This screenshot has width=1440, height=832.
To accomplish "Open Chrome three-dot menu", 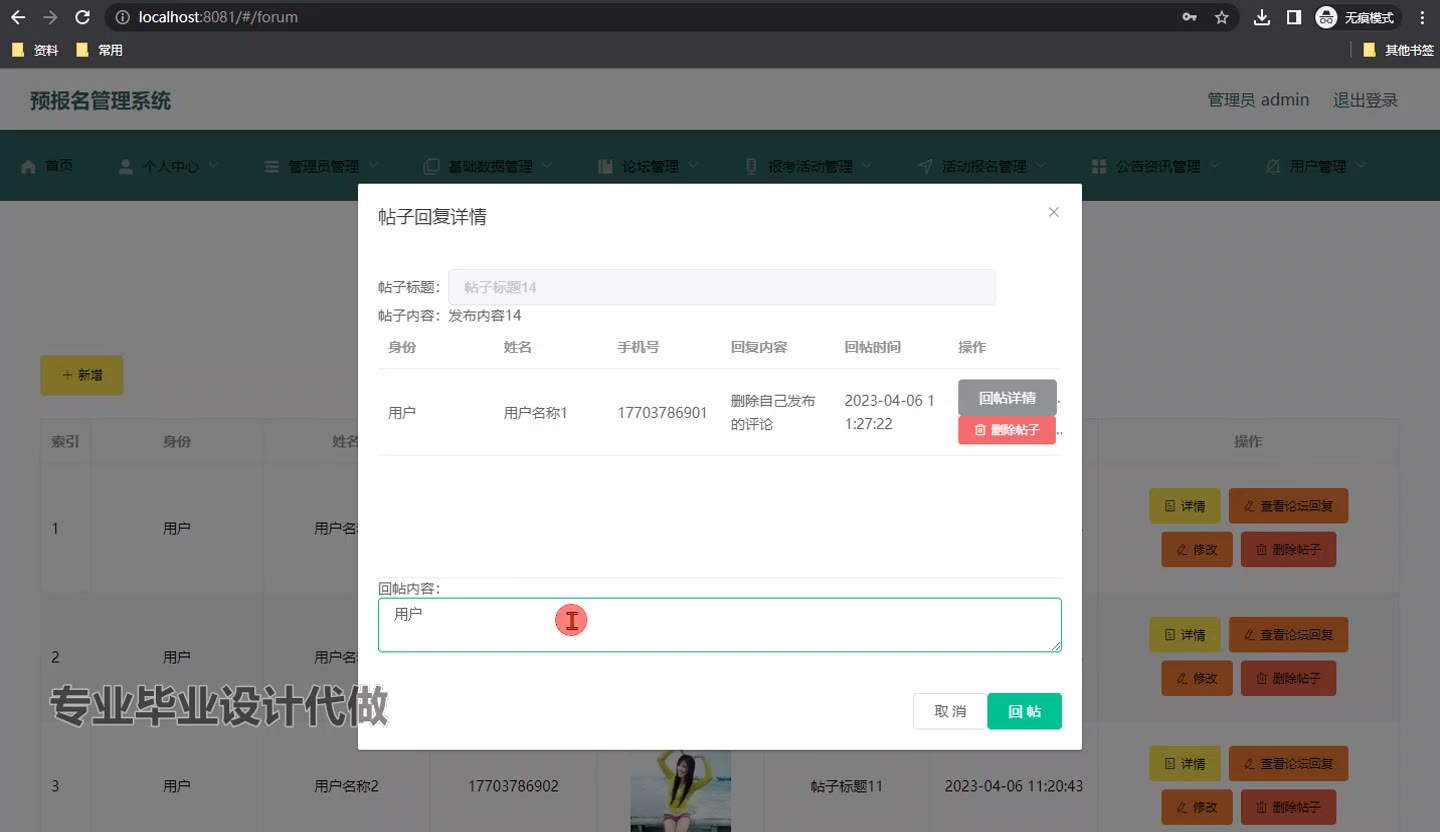I will click(1422, 17).
